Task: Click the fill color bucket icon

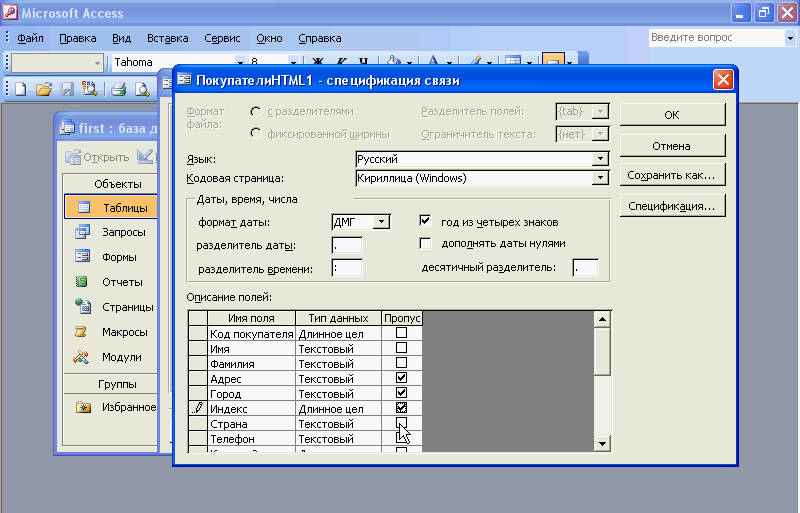Action: [393, 62]
